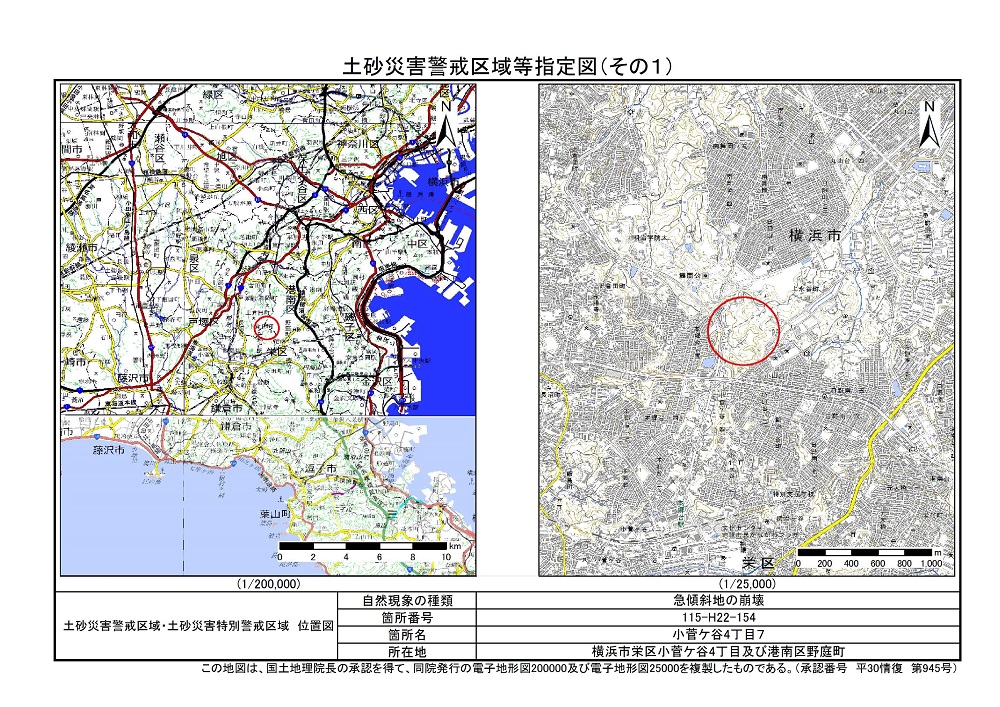The width and height of the screenshot is (1000, 707).
Task: Click the (1/200,000) scale label
Action: (268, 583)
